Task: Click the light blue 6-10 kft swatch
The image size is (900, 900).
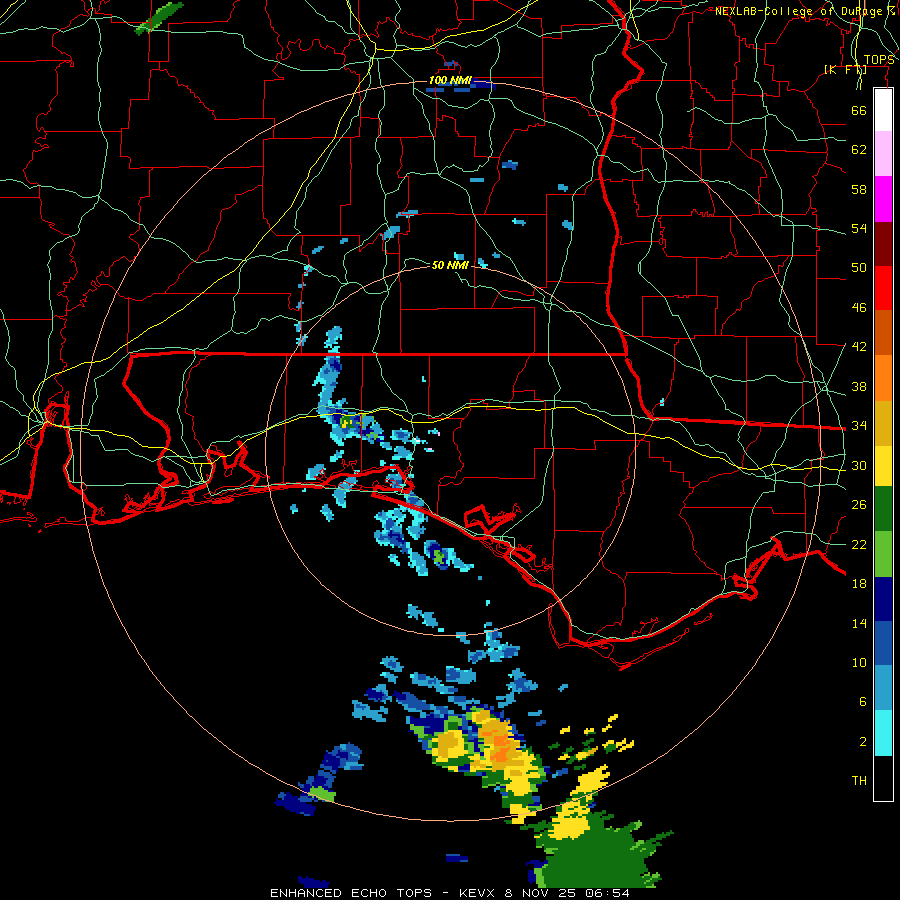Action: [x=883, y=688]
